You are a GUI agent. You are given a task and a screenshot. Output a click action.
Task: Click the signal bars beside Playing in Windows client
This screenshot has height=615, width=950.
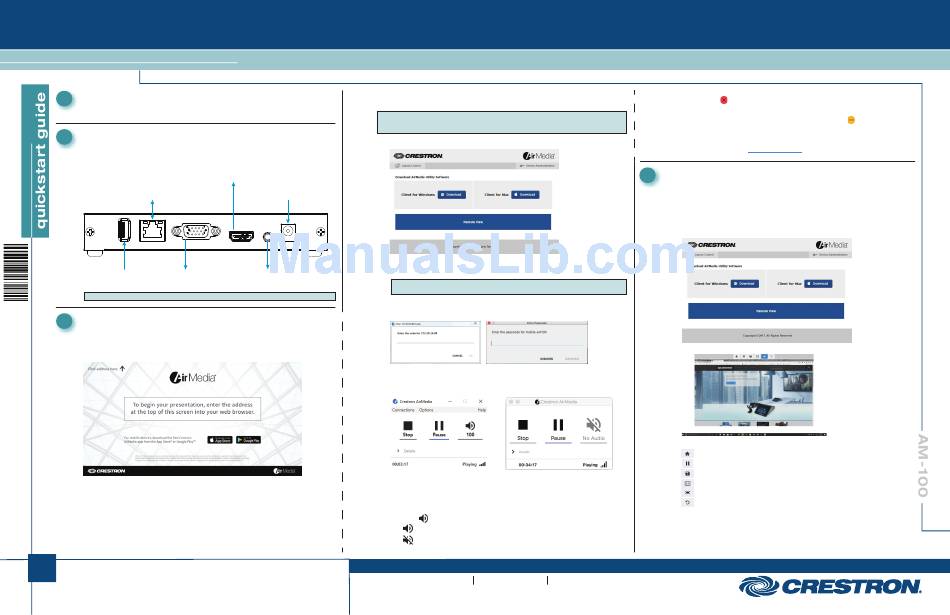click(x=482, y=464)
